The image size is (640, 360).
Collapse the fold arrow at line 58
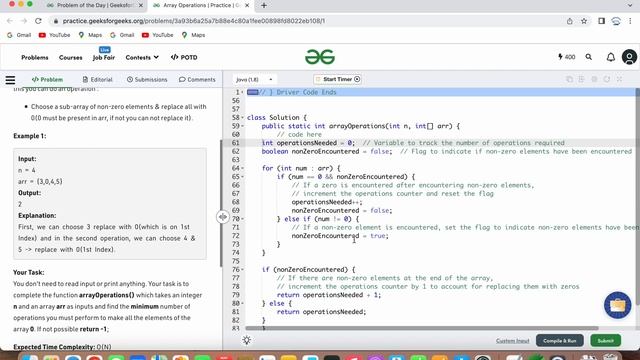coord(242,118)
